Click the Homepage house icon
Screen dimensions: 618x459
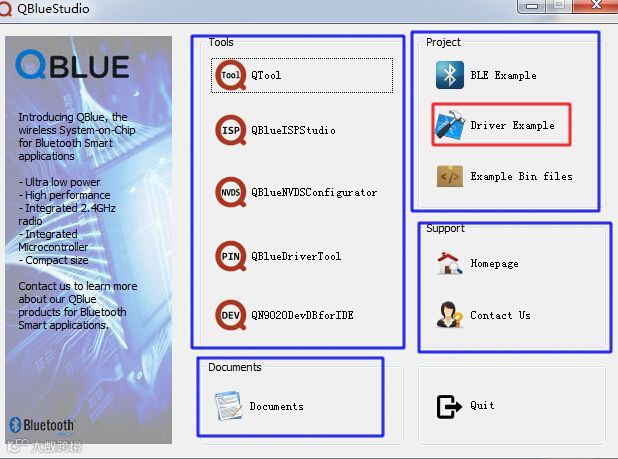pyautogui.click(x=450, y=263)
